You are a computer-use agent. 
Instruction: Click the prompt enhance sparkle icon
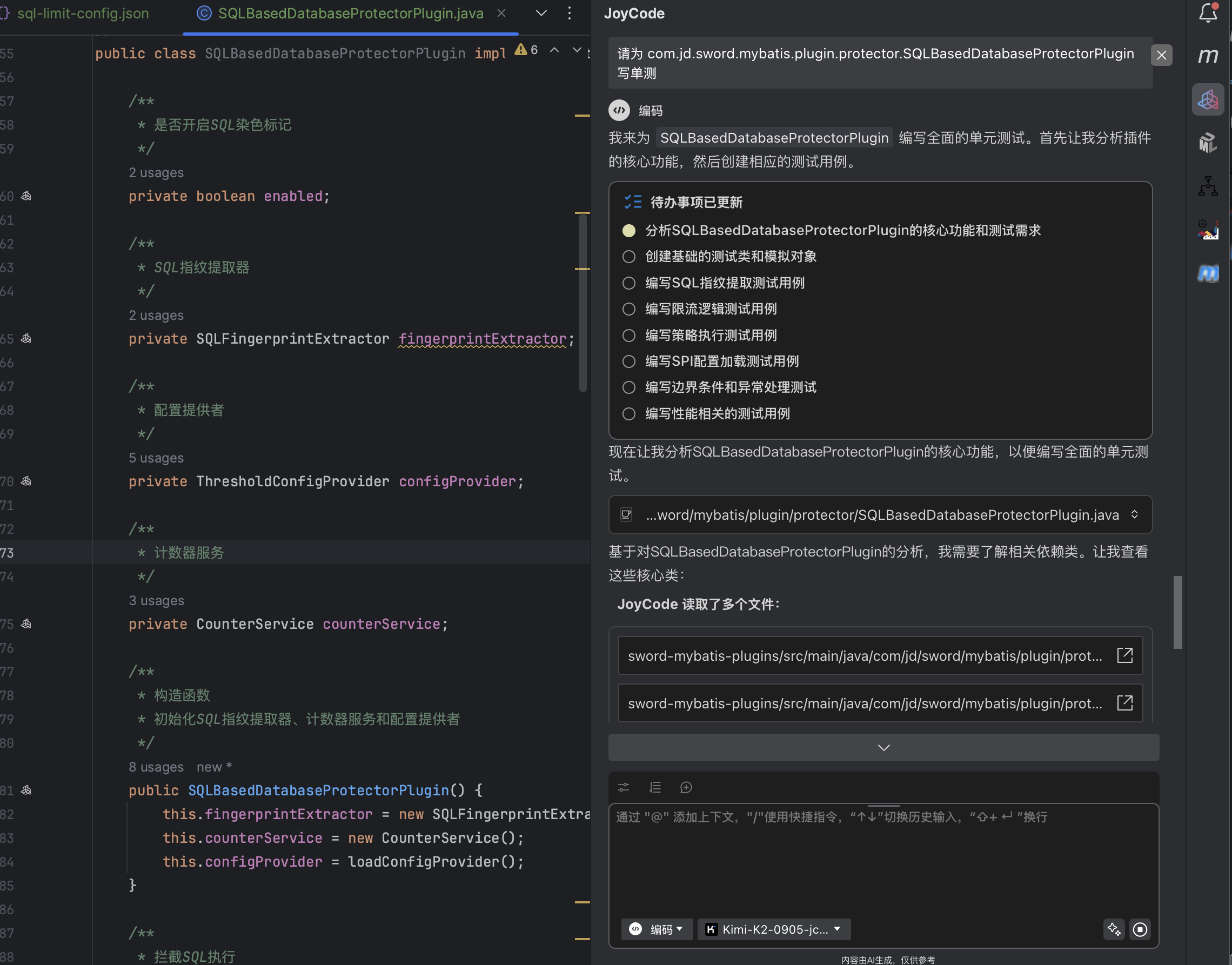[1114, 929]
